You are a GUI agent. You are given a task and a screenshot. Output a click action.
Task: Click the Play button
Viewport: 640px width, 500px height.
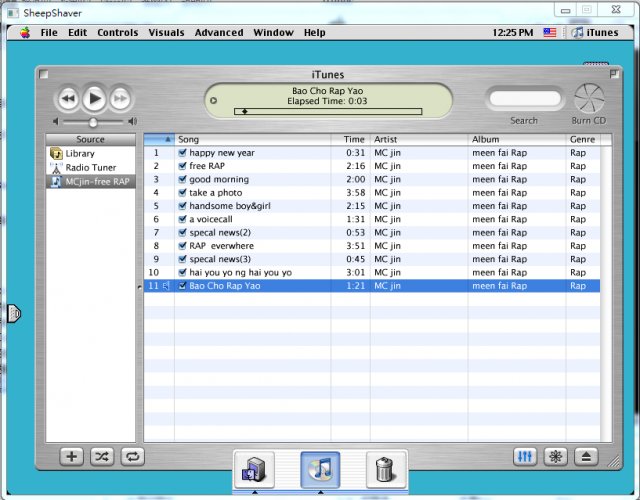point(94,98)
